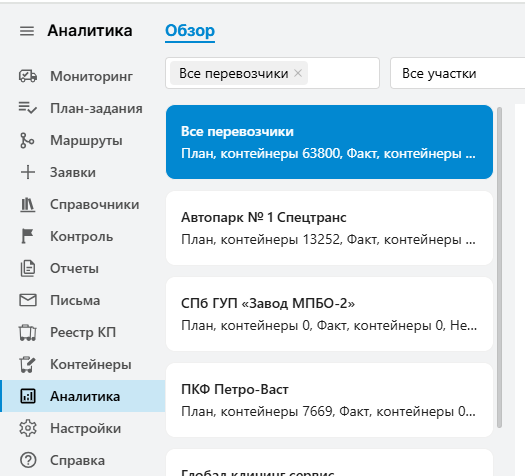
Task: Select the Контроль flag icon
Action: 27,236
